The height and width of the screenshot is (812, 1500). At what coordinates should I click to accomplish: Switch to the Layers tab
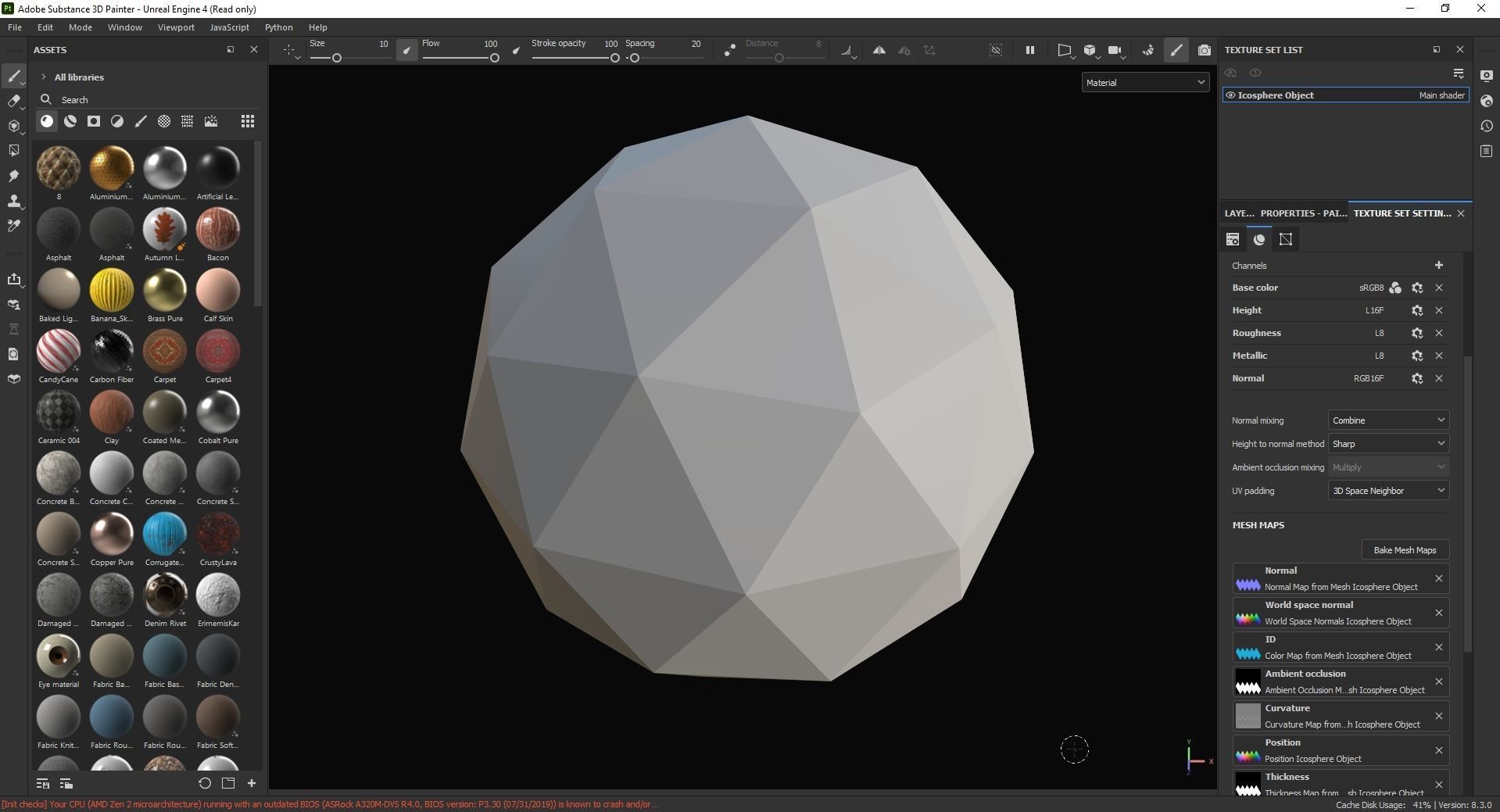tap(1239, 213)
